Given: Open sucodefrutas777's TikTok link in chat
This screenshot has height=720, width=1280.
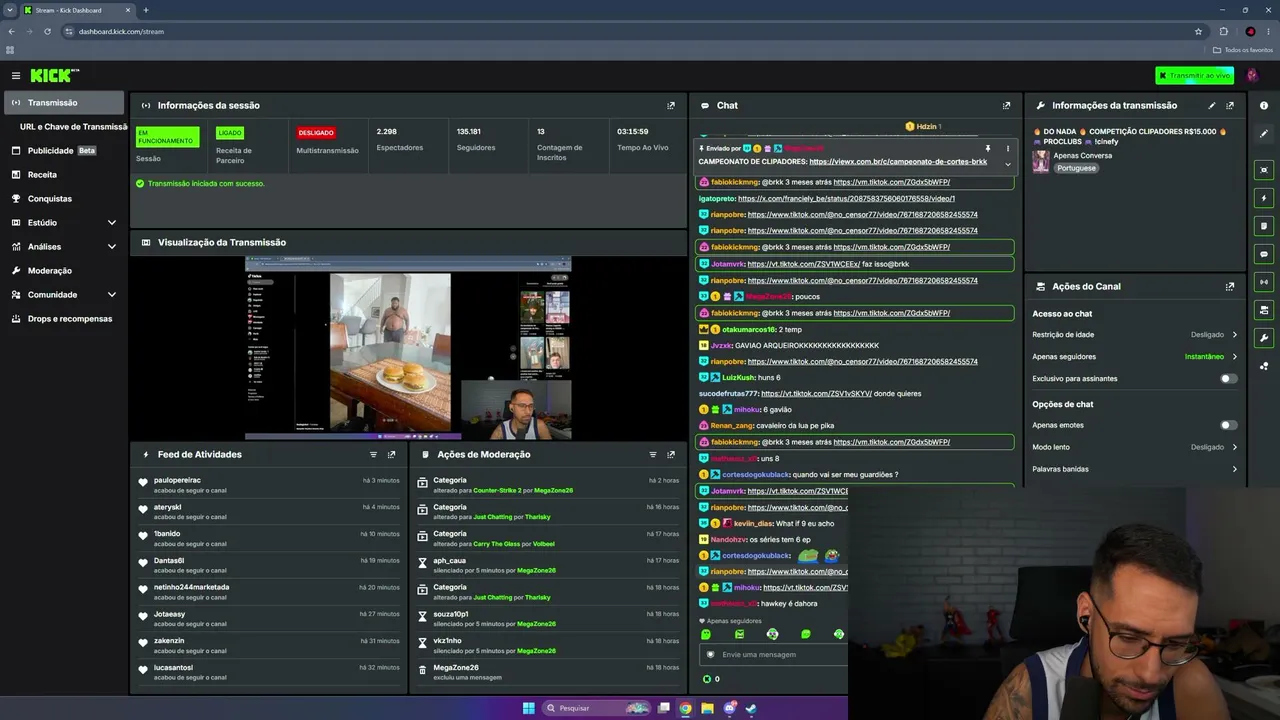Looking at the screenshot, I should point(816,394).
